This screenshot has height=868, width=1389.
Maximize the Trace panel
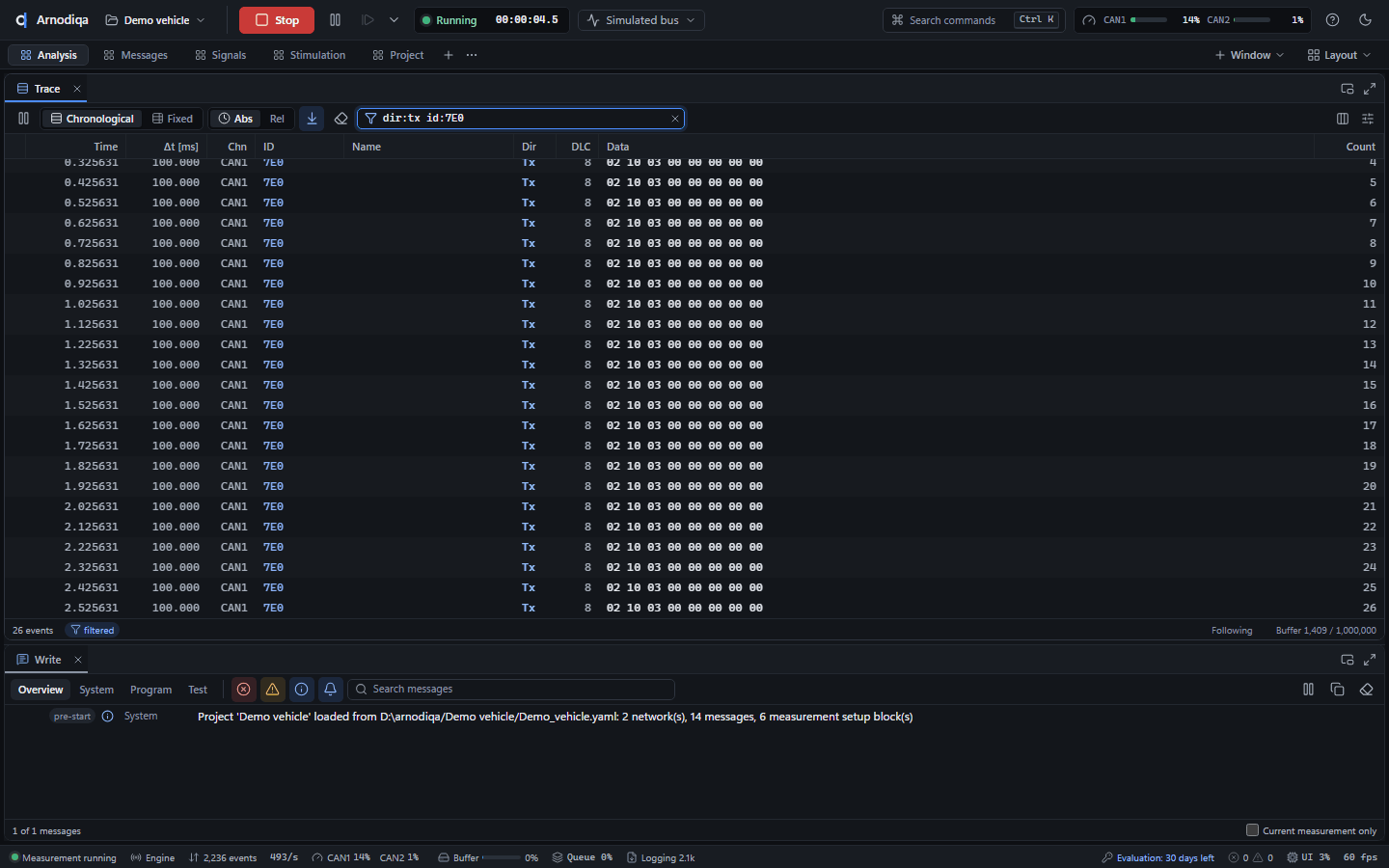(1370, 89)
